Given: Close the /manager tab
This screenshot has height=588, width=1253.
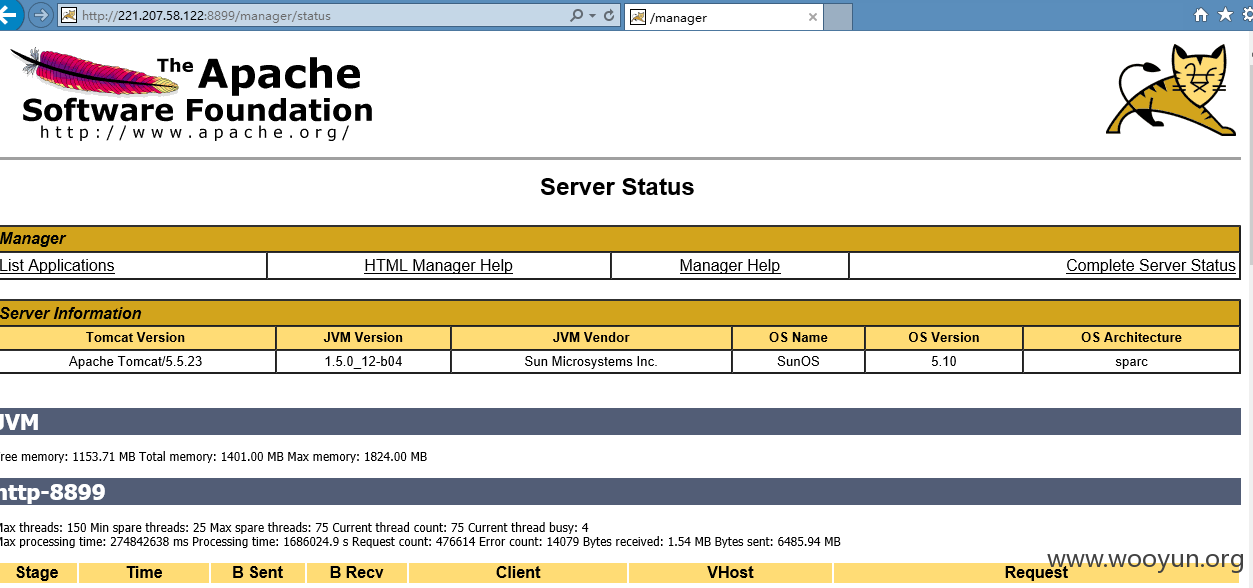Looking at the screenshot, I should (812, 17).
